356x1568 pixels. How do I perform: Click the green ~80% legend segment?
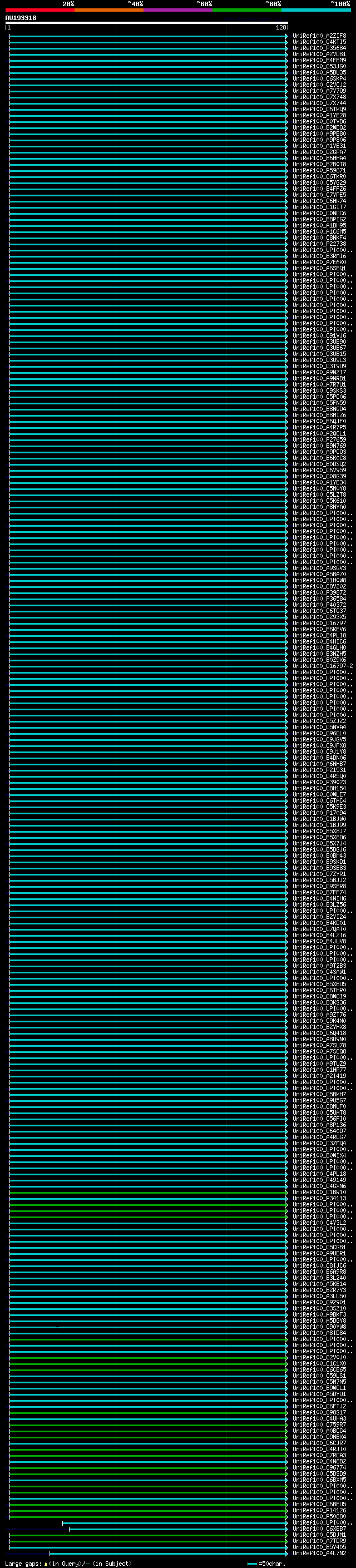247,10
